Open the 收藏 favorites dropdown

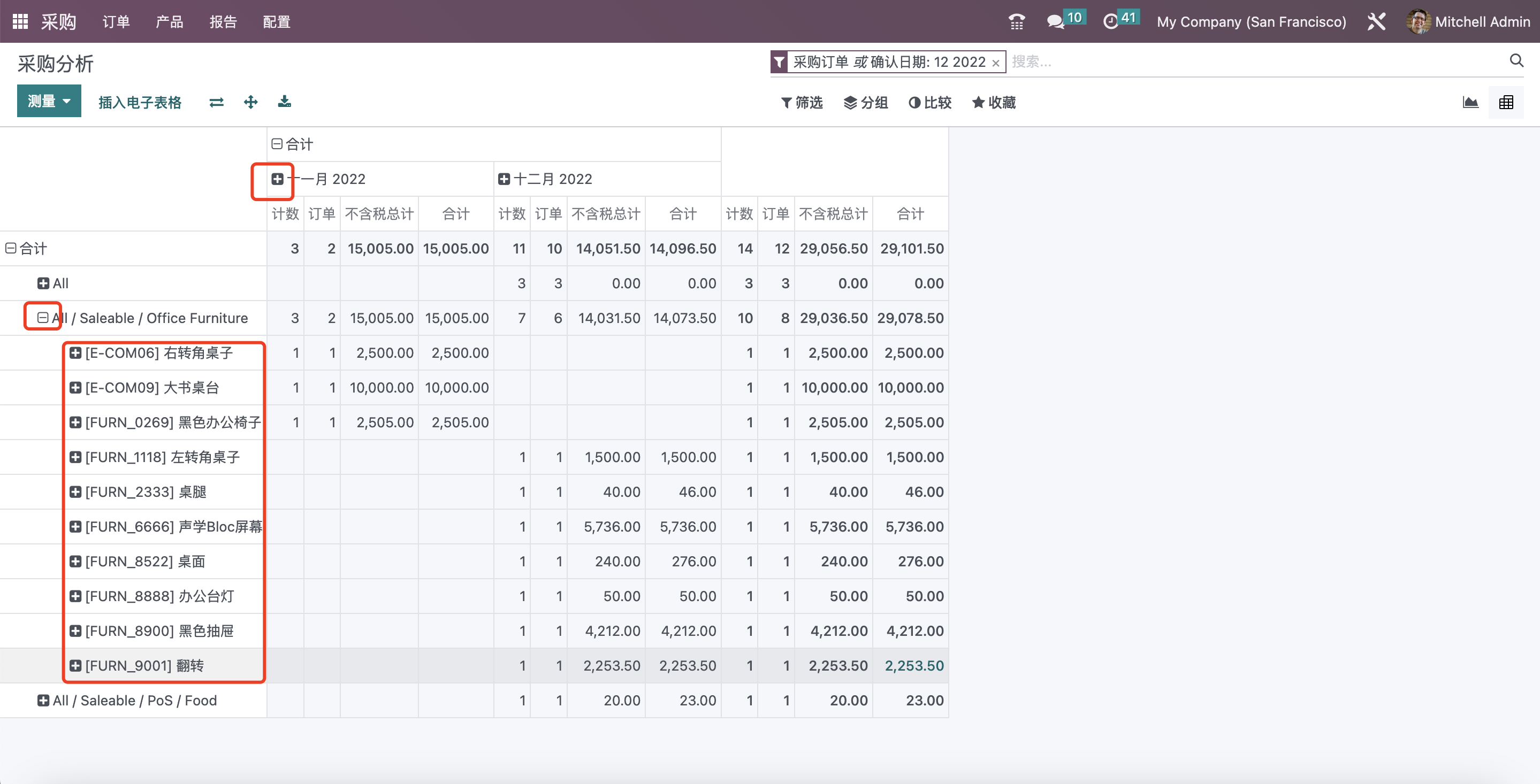coord(994,103)
